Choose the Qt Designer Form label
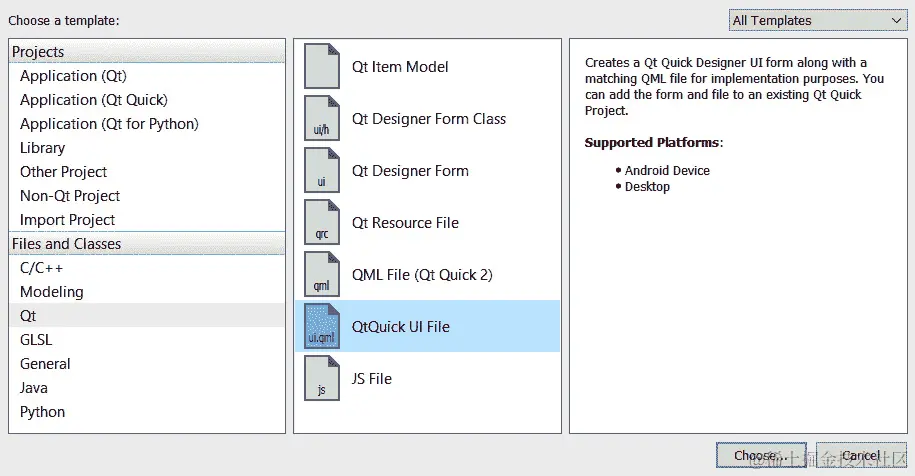Viewport: 915px width, 476px height. (410, 170)
